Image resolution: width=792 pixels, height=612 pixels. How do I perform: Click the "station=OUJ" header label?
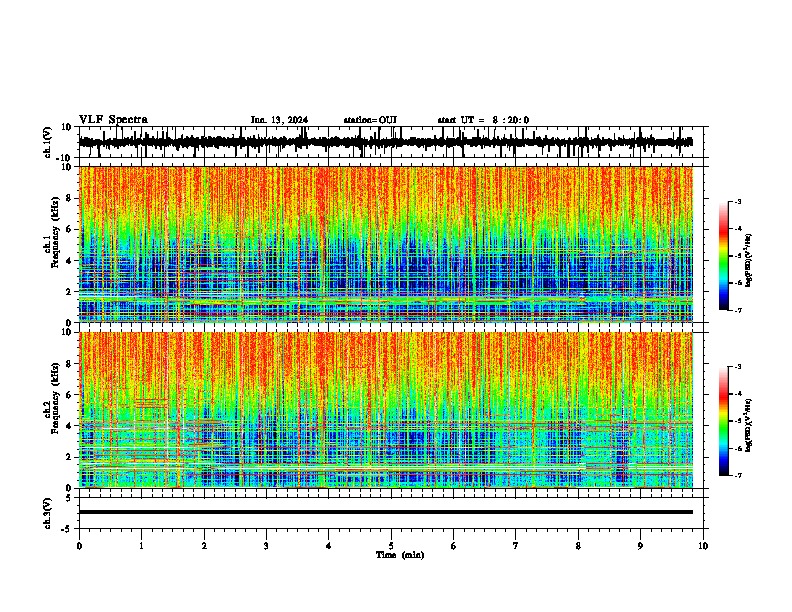(370, 120)
